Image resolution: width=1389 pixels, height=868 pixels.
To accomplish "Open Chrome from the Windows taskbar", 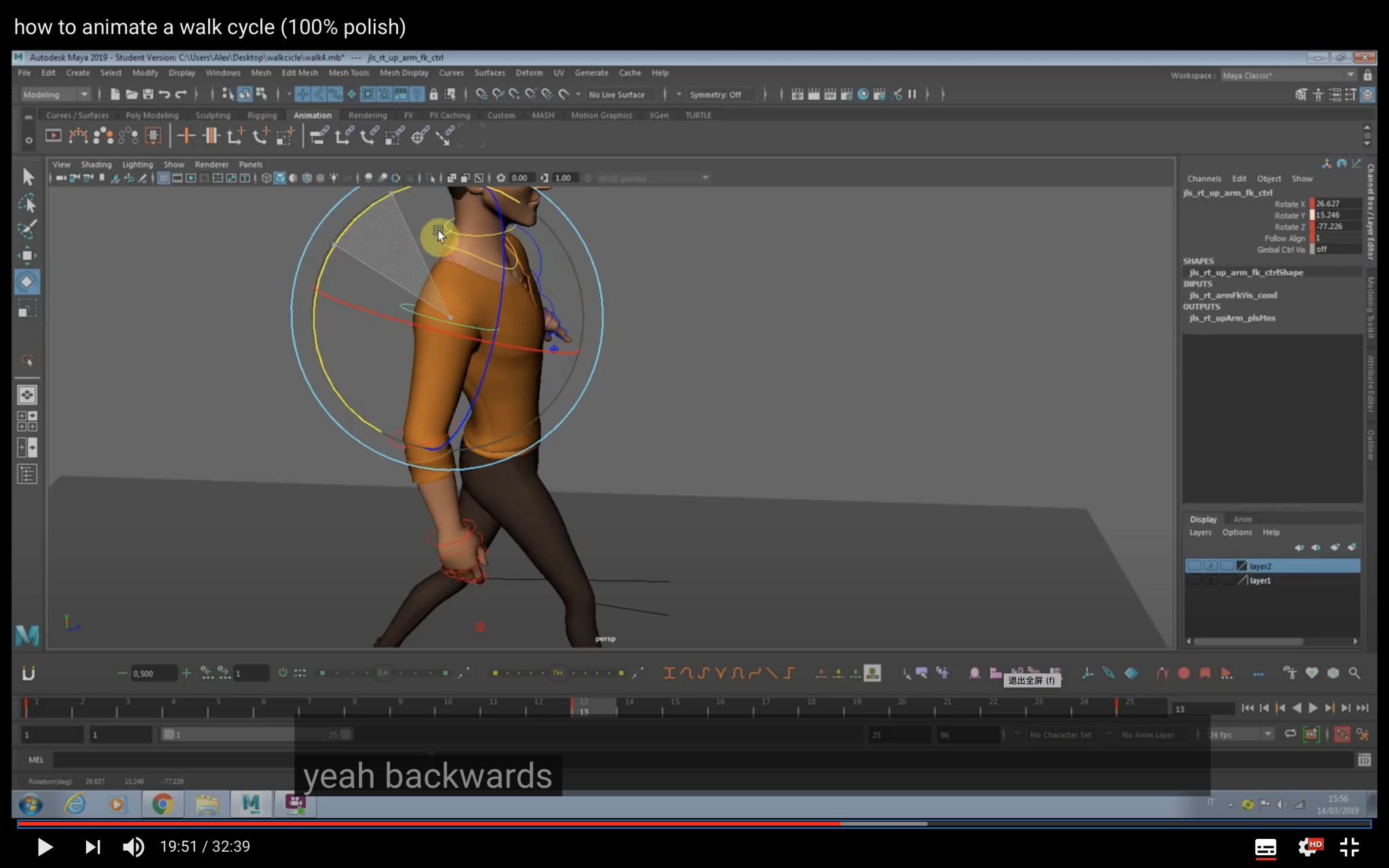I will [163, 804].
